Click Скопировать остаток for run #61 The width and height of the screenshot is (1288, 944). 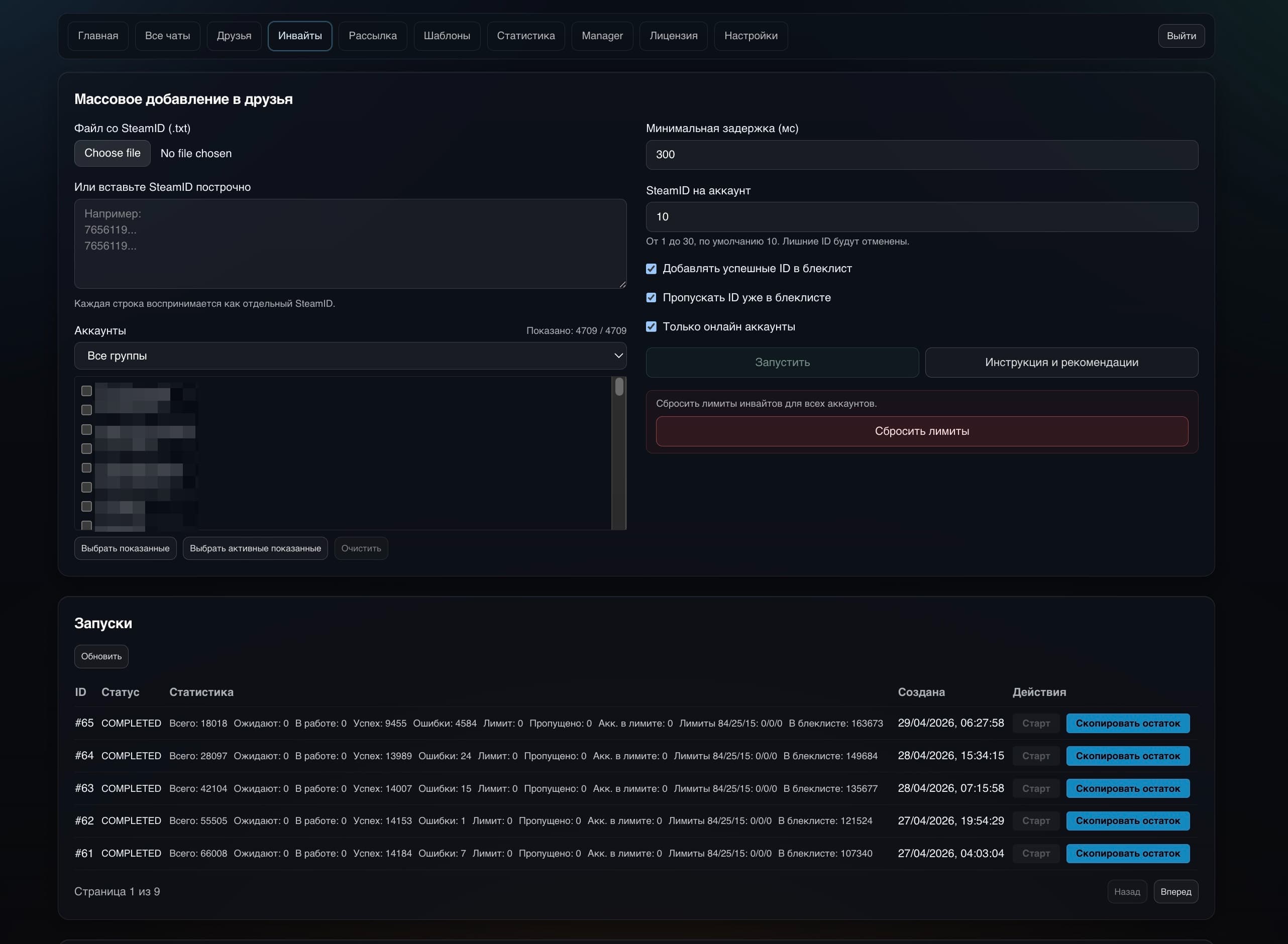(1127, 854)
